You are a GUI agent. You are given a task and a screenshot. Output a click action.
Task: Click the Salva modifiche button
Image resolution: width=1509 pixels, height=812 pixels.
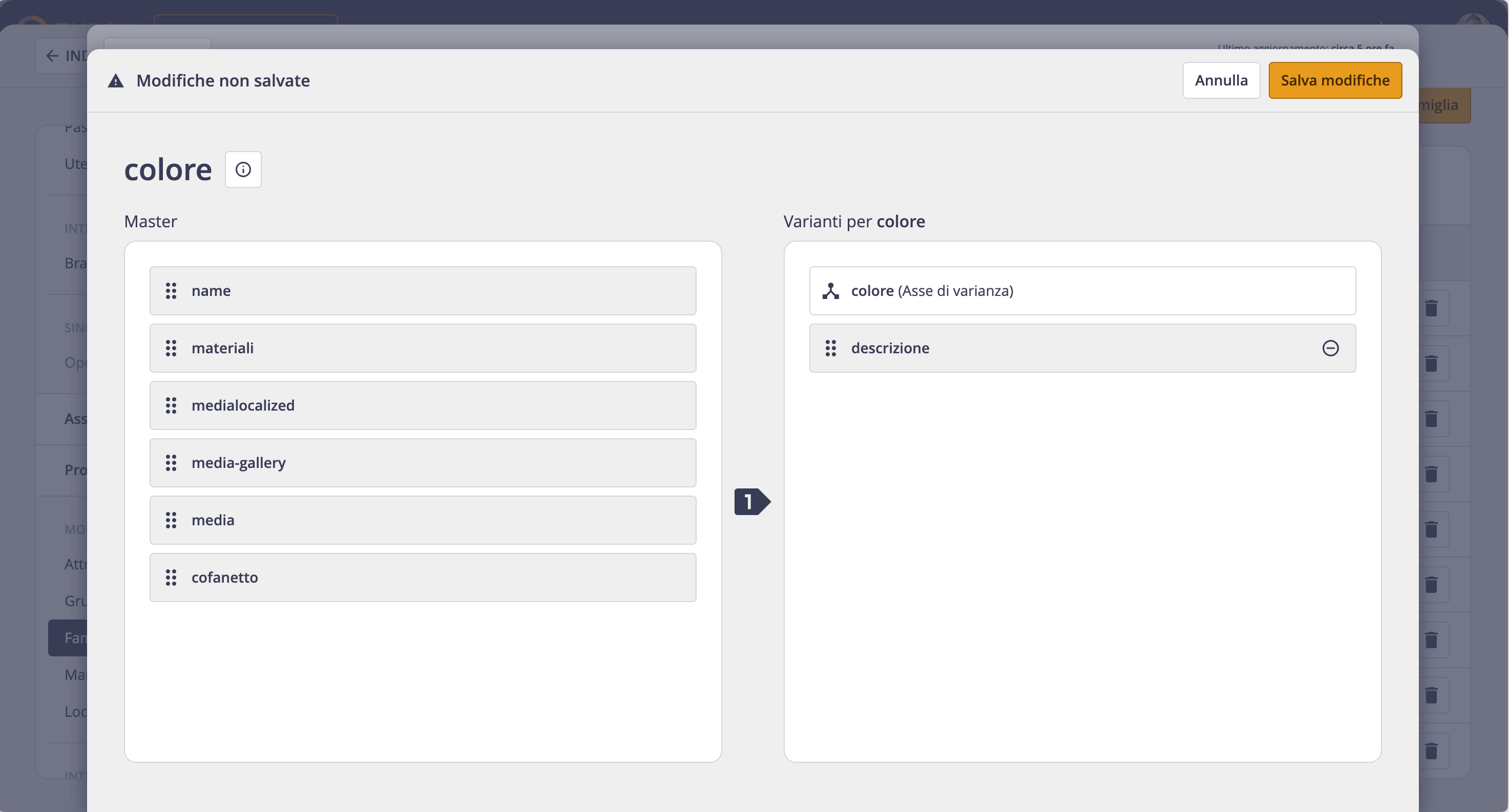(1335, 80)
